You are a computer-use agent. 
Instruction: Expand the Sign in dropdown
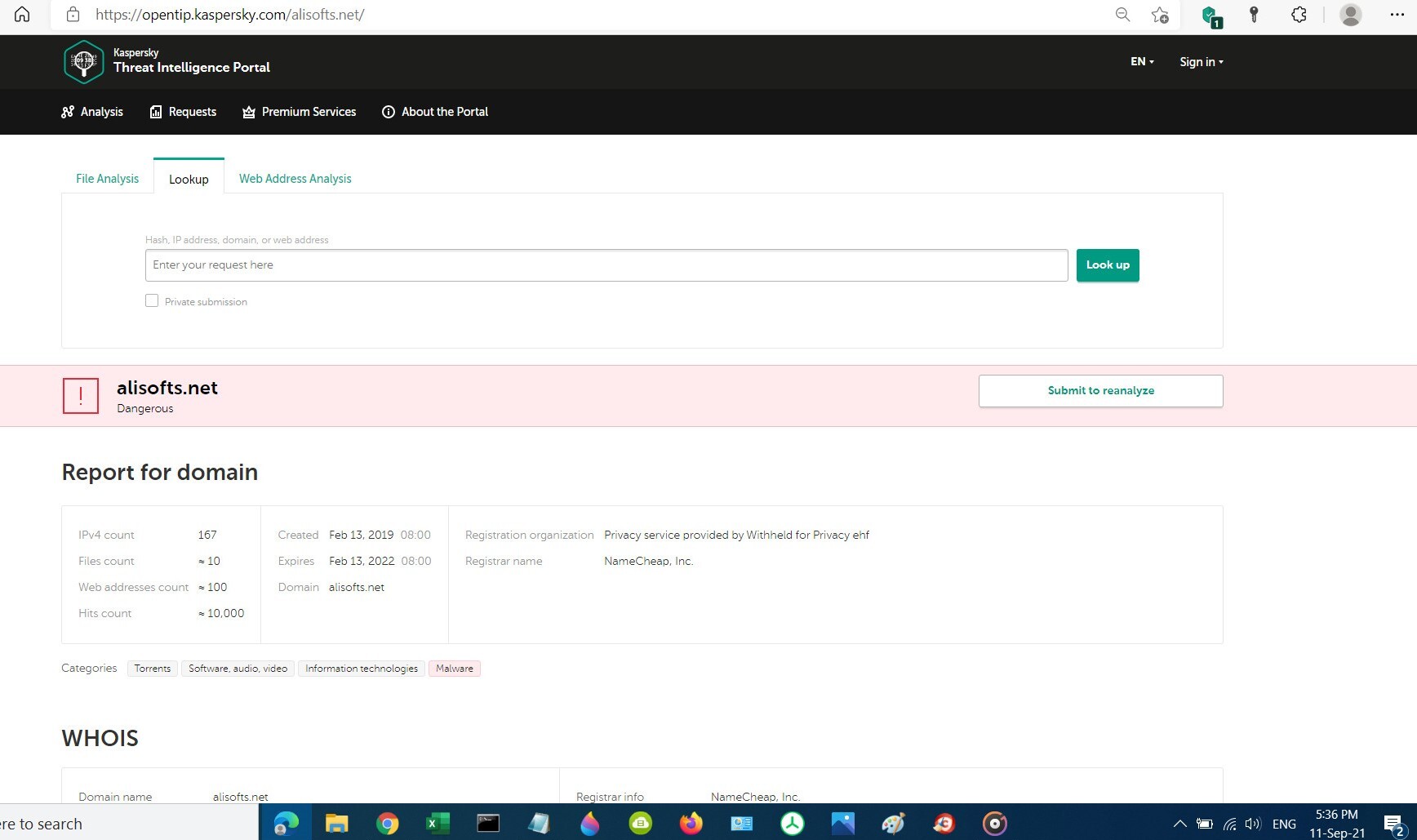point(1201,61)
